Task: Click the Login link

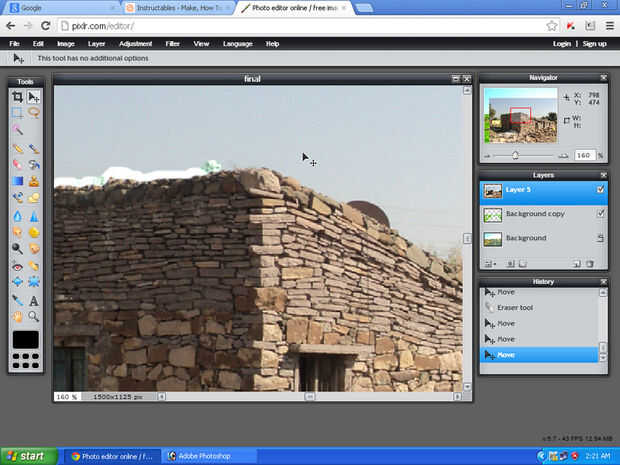Action: pos(561,43)
